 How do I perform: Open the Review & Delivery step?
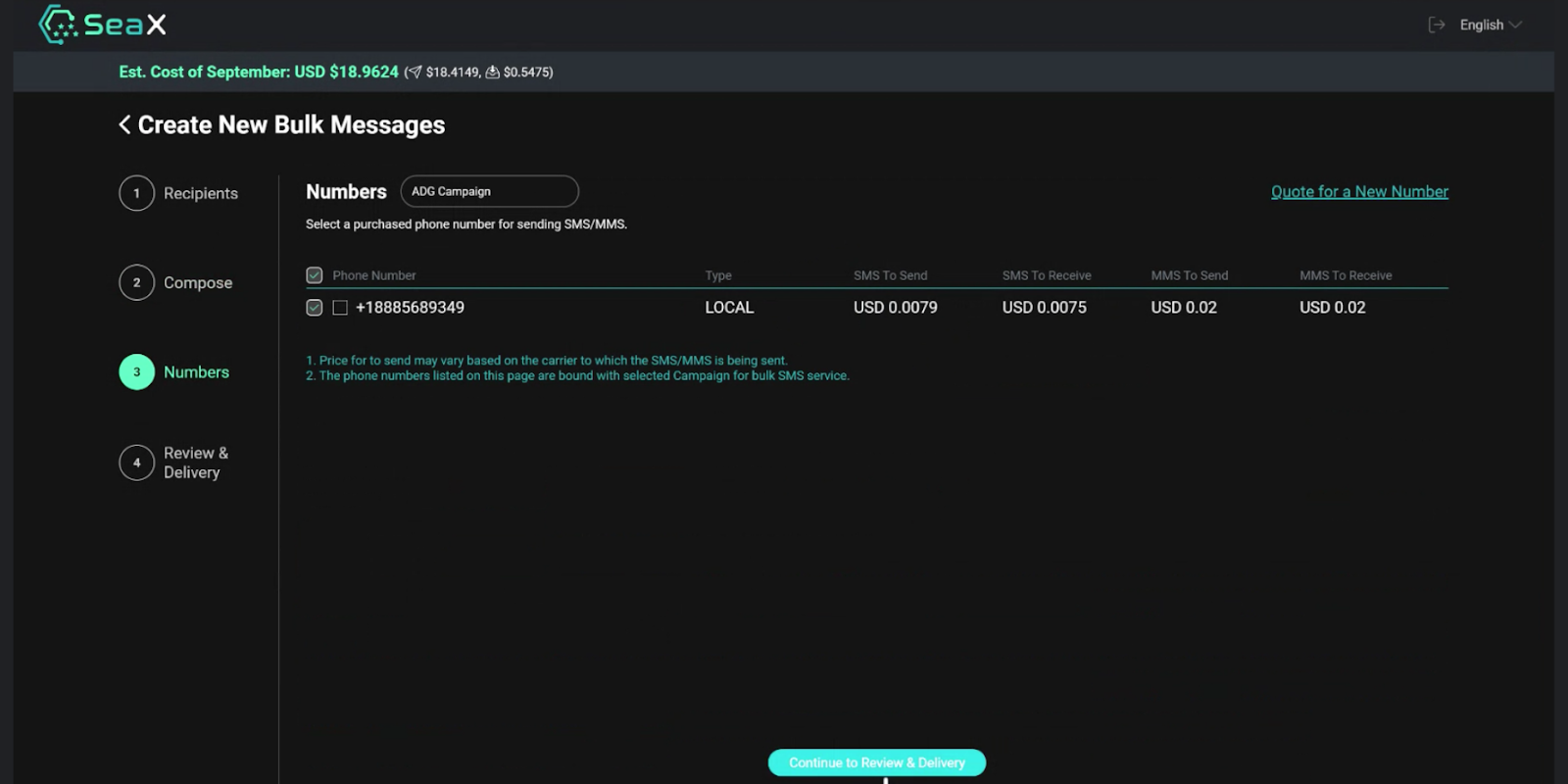(x=195, y=463)
